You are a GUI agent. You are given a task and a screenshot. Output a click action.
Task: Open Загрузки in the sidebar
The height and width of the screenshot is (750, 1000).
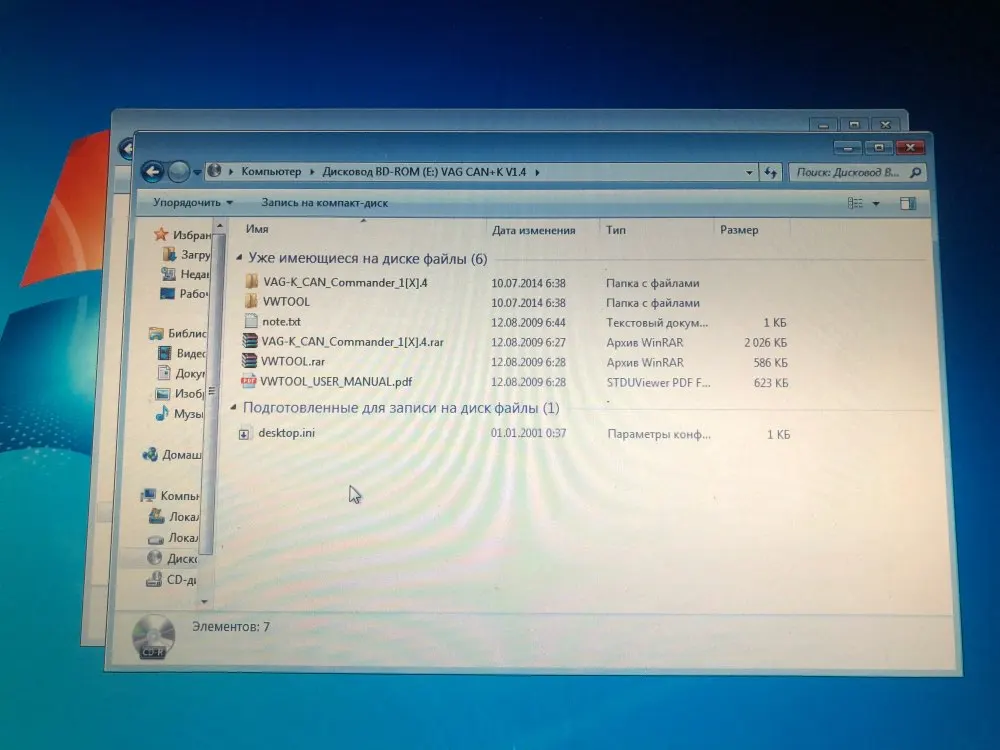(x=186, y=254)
